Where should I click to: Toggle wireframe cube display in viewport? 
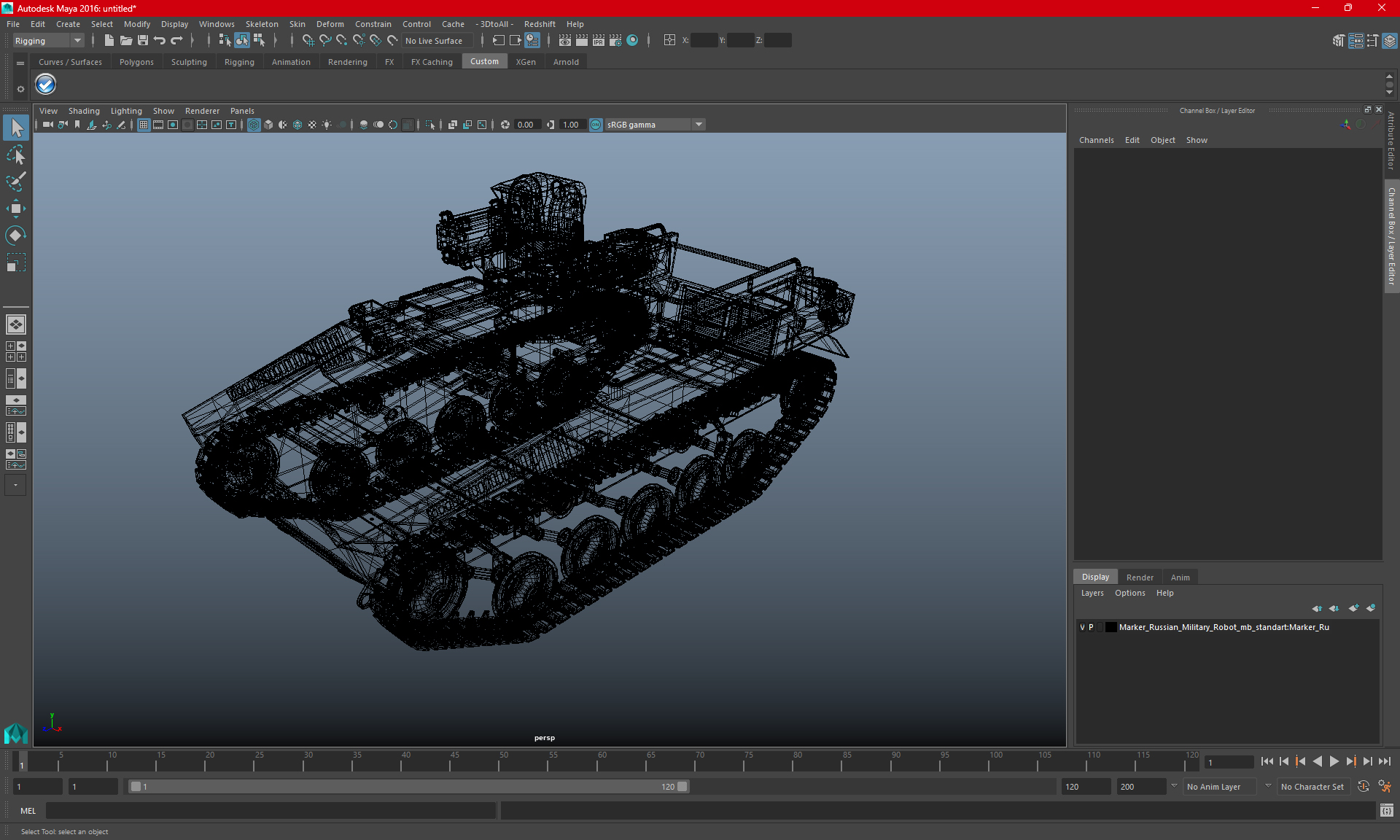(x=253, y=125)
